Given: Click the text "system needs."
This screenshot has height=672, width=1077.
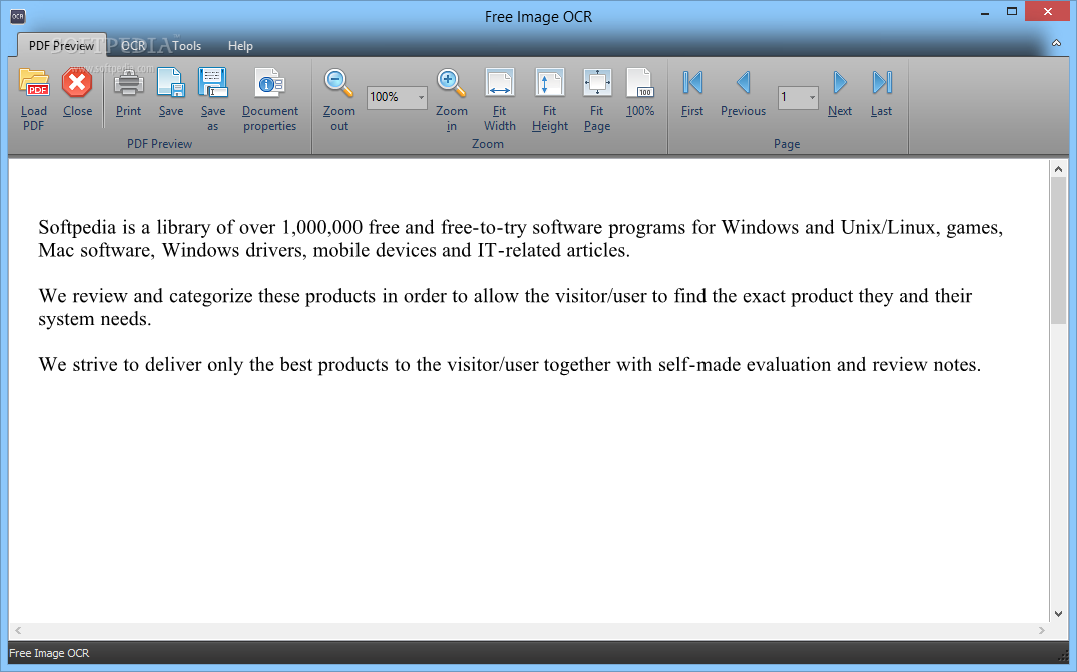Looking at the screenshot, I should point(95,319).
